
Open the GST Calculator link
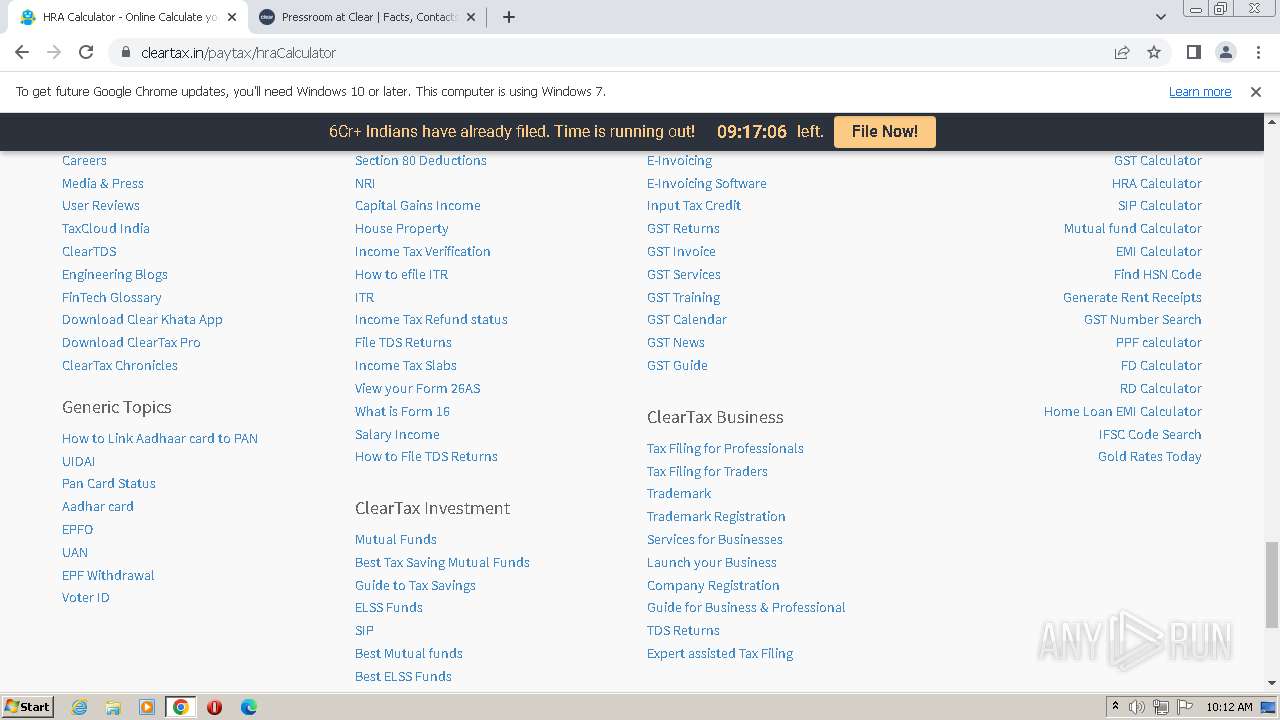point(1158,160)
